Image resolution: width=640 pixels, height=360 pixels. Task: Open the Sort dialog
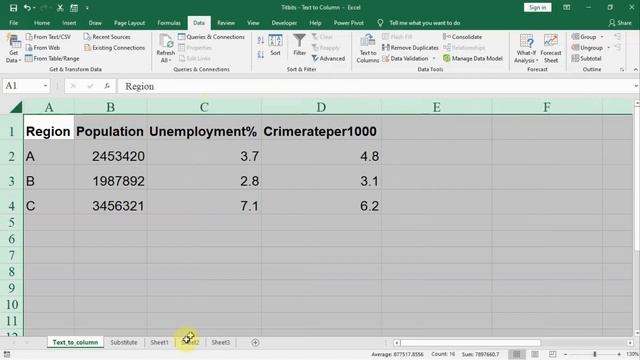275,45
